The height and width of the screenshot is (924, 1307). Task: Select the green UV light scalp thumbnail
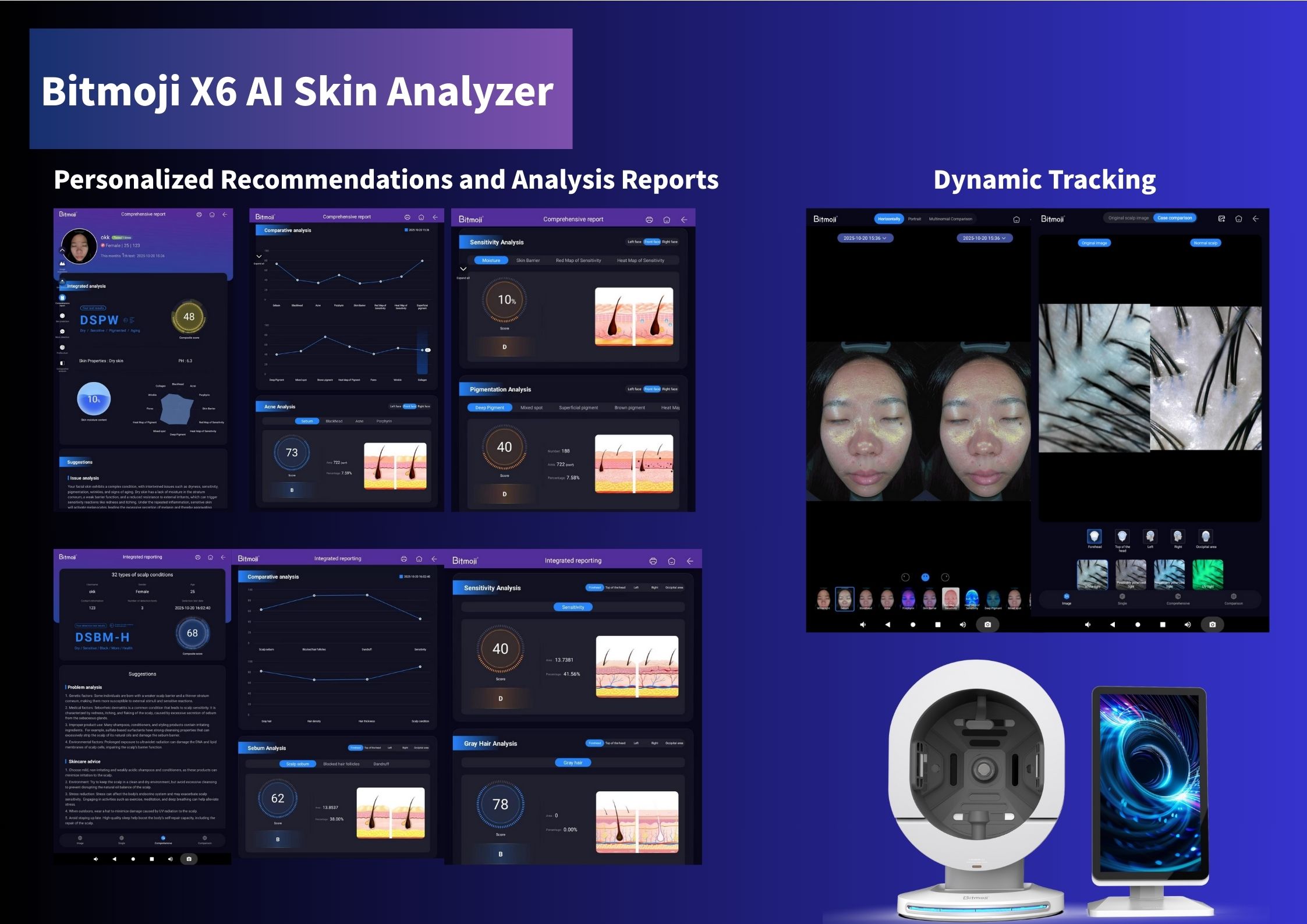[x=1207, y=574]
